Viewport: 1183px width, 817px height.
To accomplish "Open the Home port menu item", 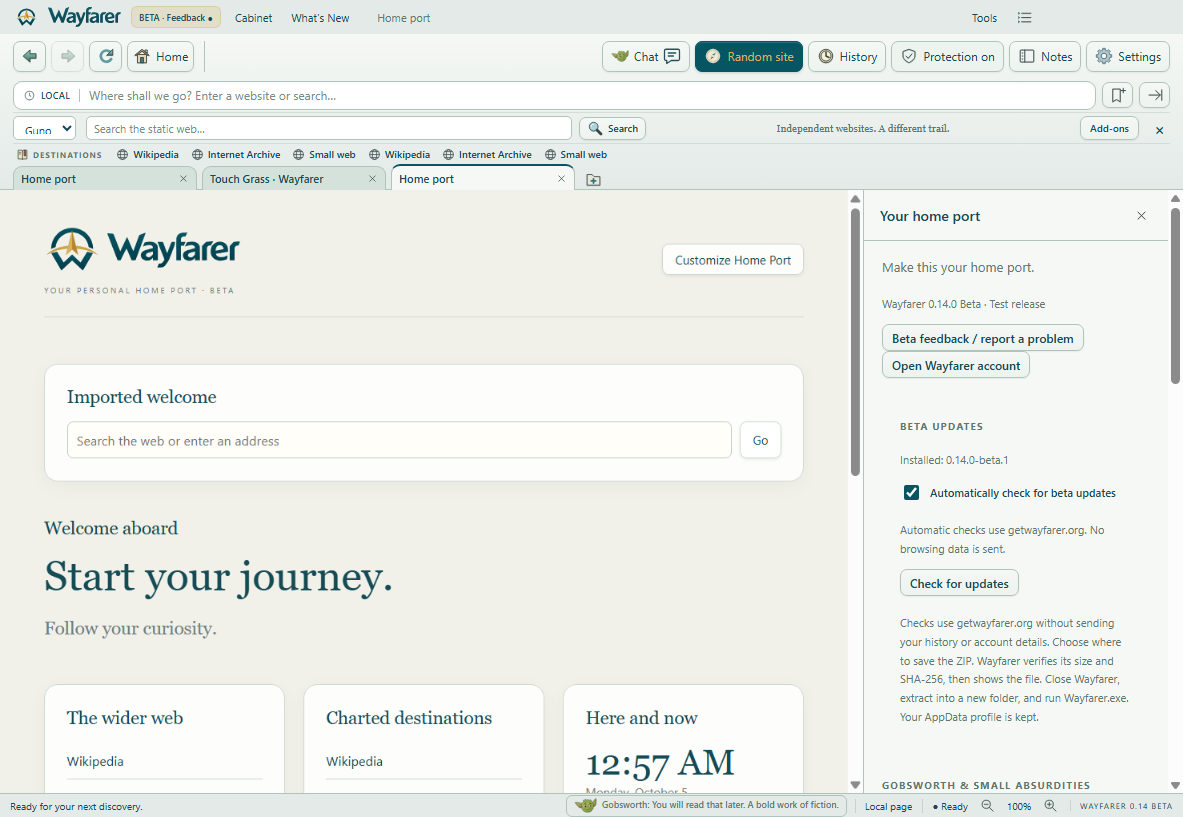I will [x=404, y=17].
